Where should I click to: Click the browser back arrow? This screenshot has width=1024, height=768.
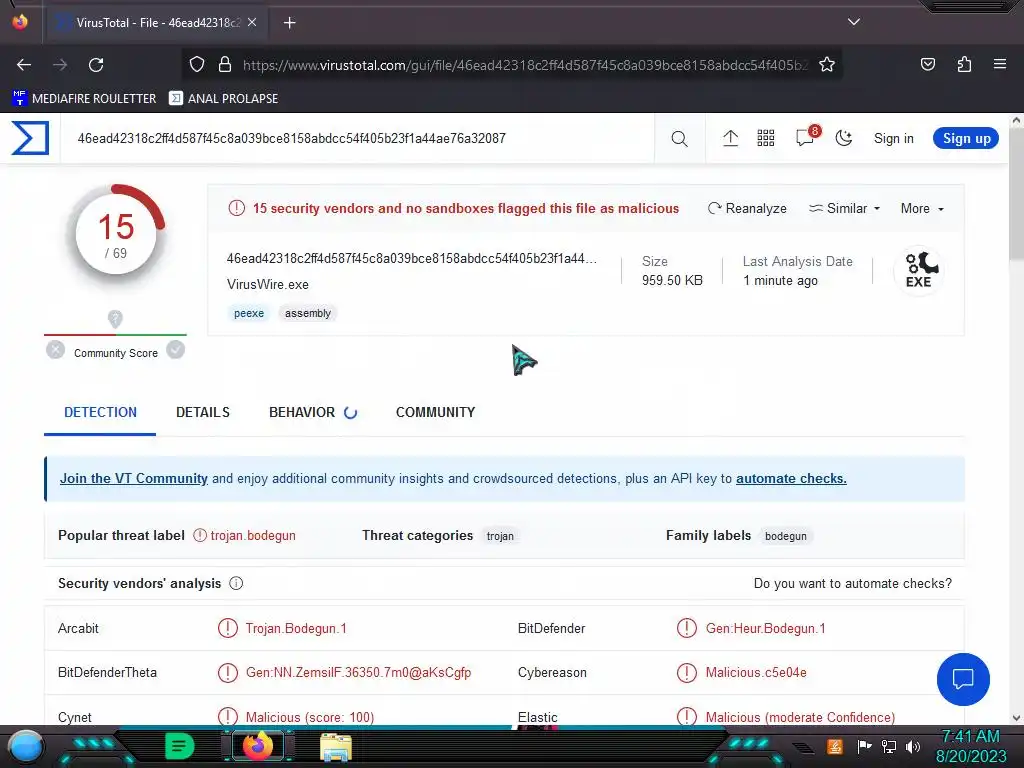tap(24, 65)
